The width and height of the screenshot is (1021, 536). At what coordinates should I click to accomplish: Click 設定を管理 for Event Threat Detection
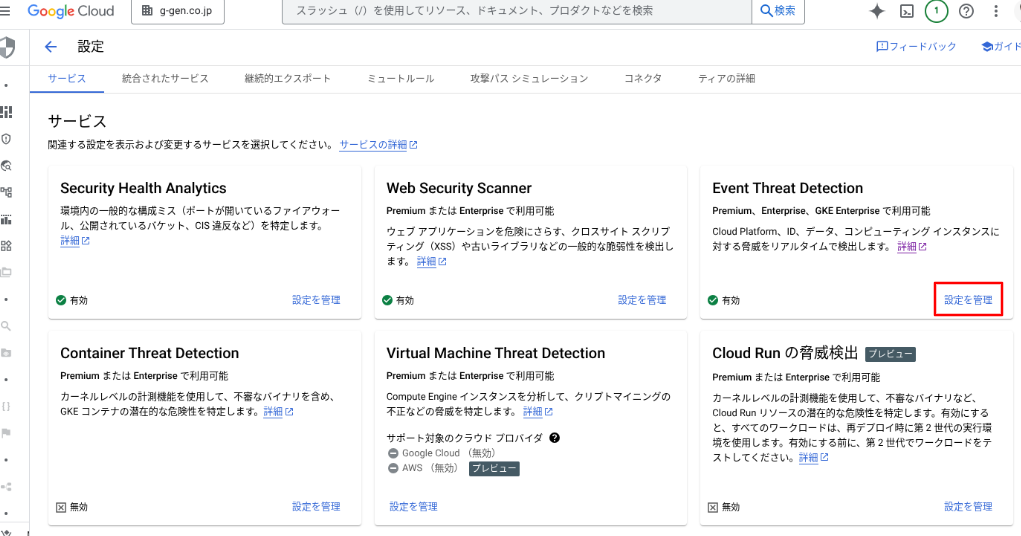(x=968, y=300)
